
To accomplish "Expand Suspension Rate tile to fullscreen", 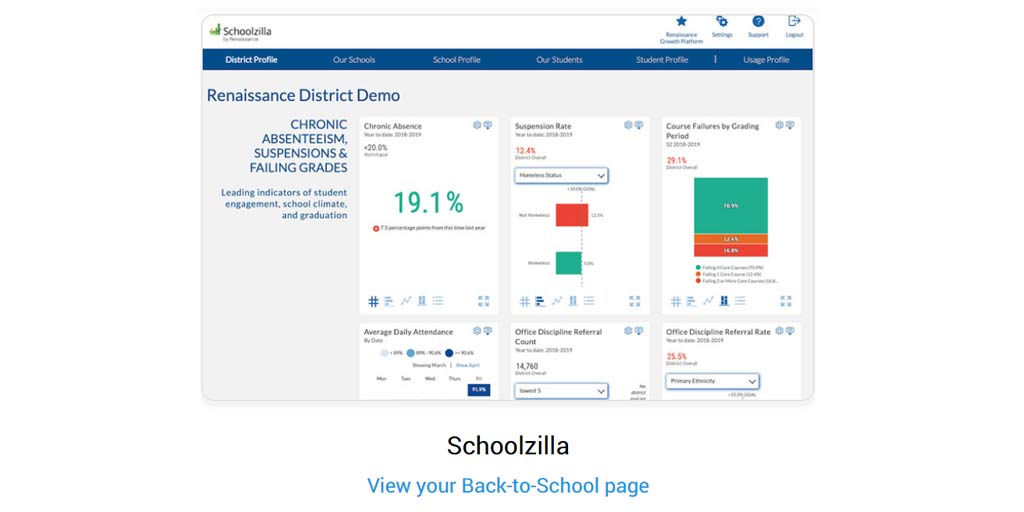I will click(635, 301).
